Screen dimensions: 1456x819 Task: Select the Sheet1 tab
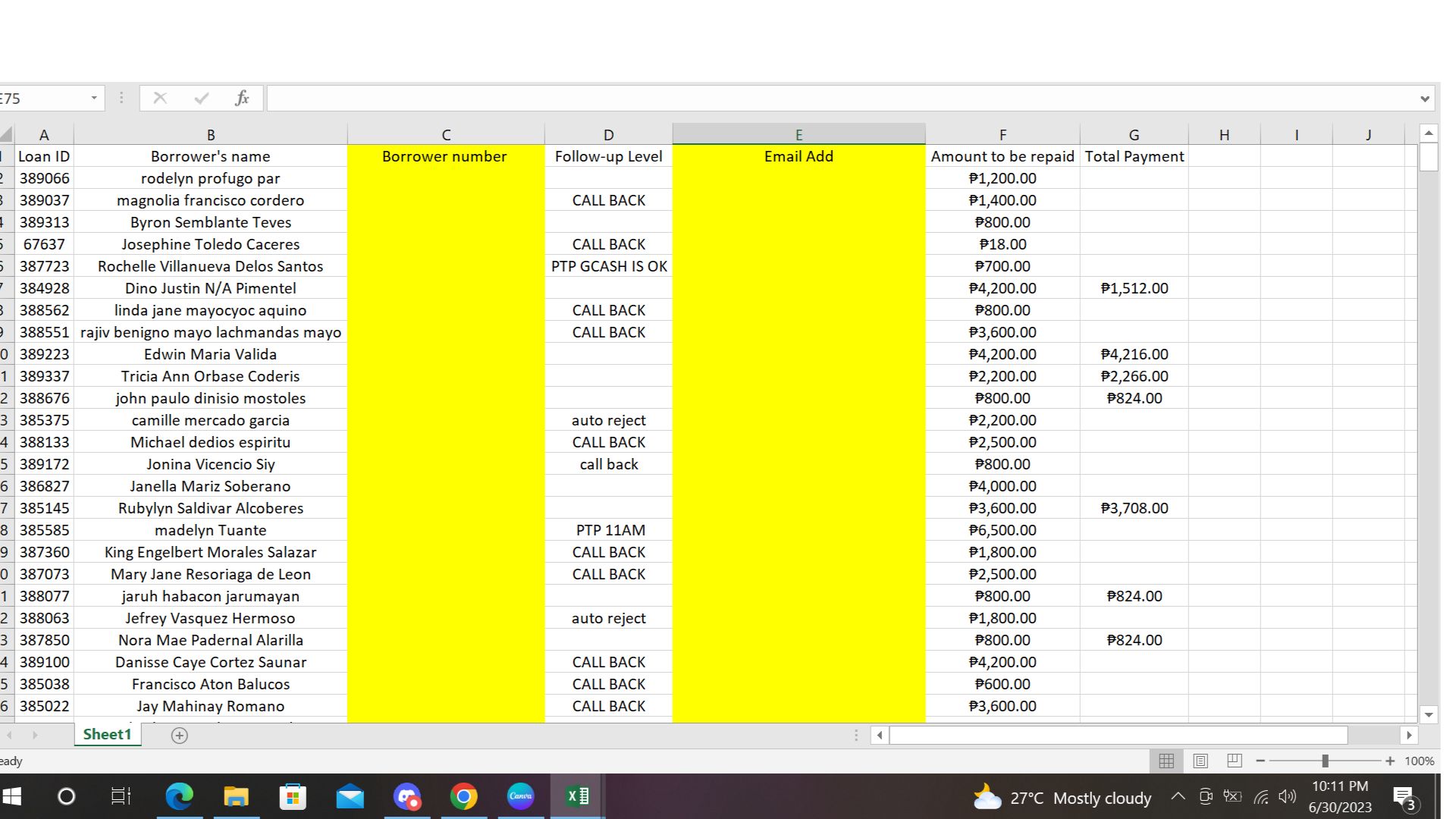pos(107,734)
